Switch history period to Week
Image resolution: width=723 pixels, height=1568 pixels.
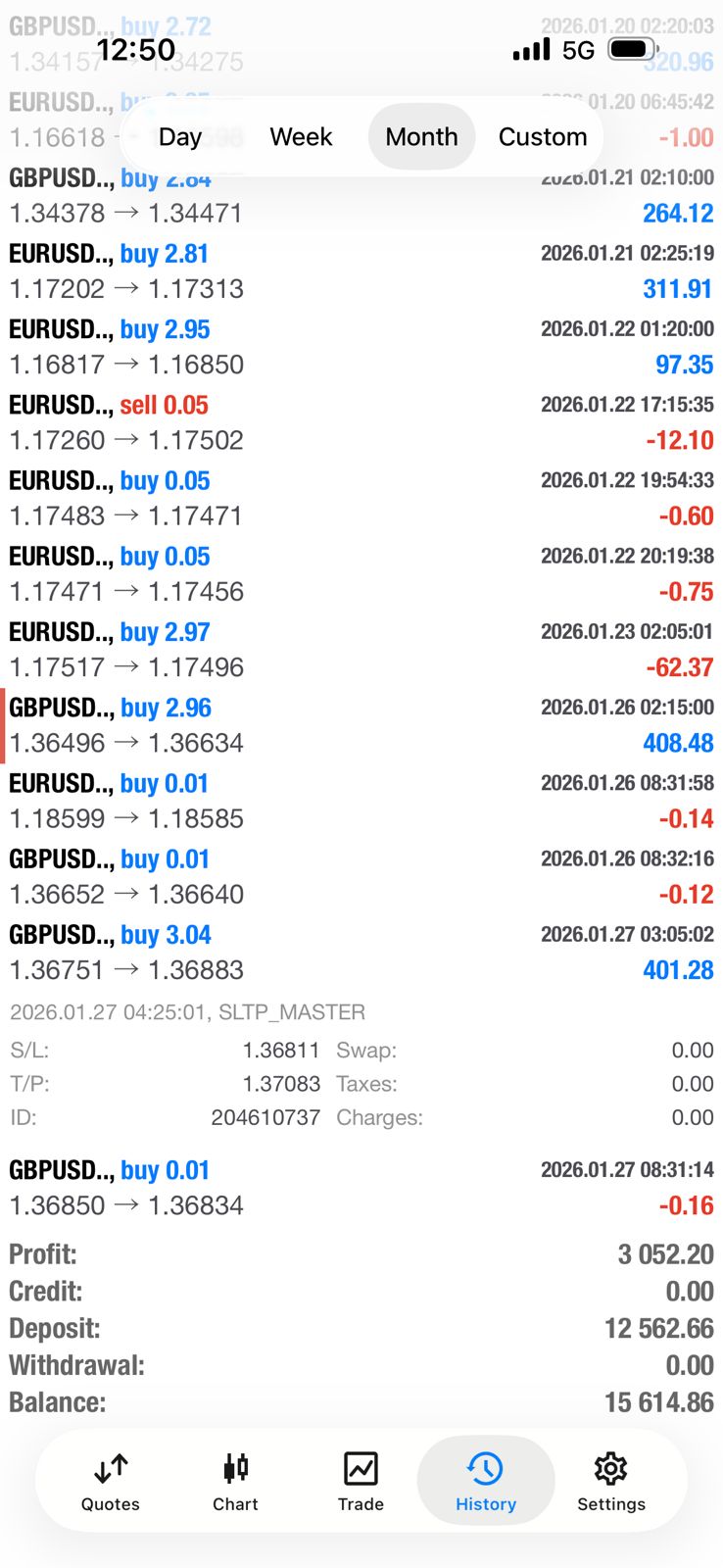301,137
